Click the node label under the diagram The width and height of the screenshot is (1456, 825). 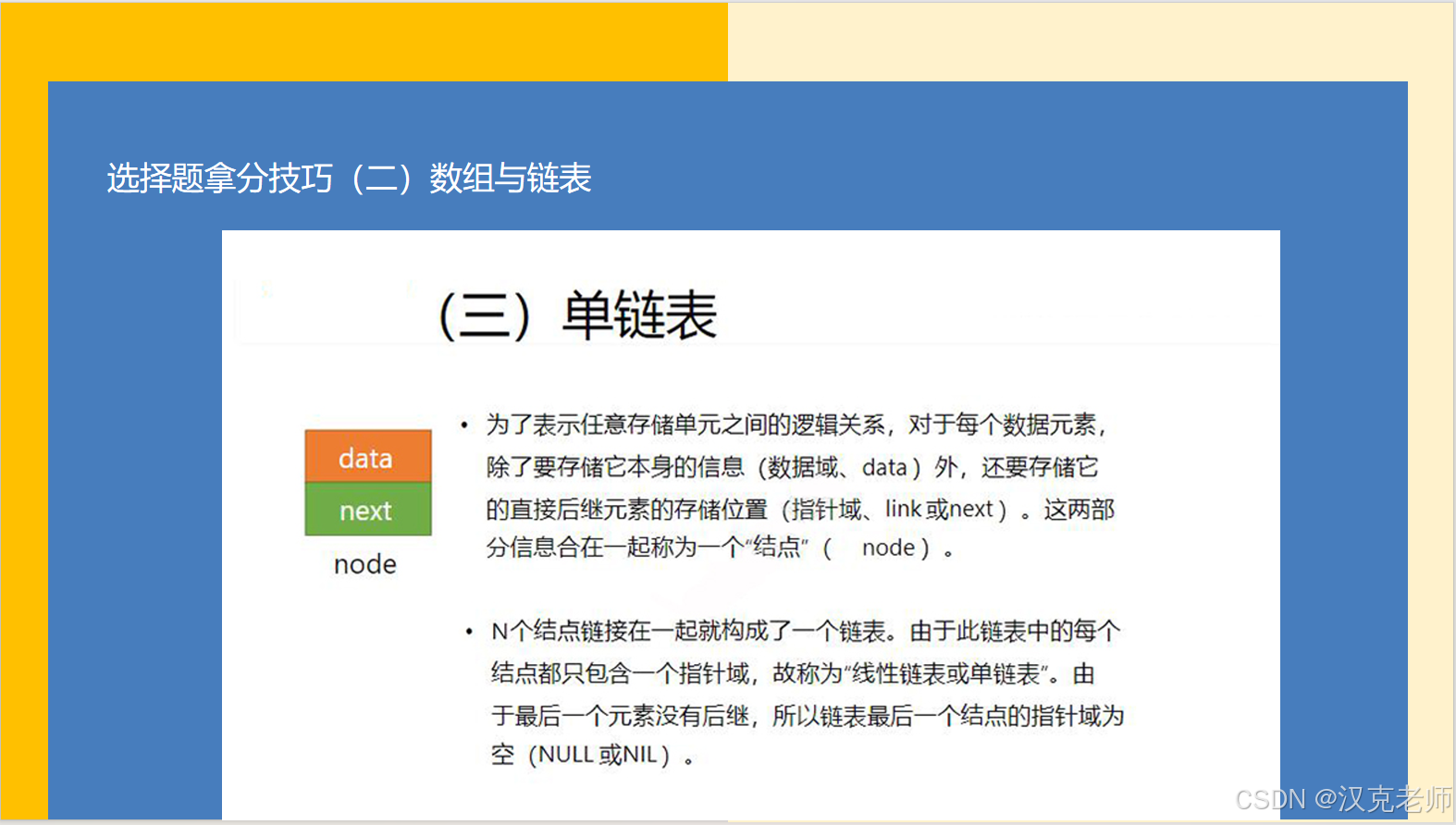click(365, 564)
